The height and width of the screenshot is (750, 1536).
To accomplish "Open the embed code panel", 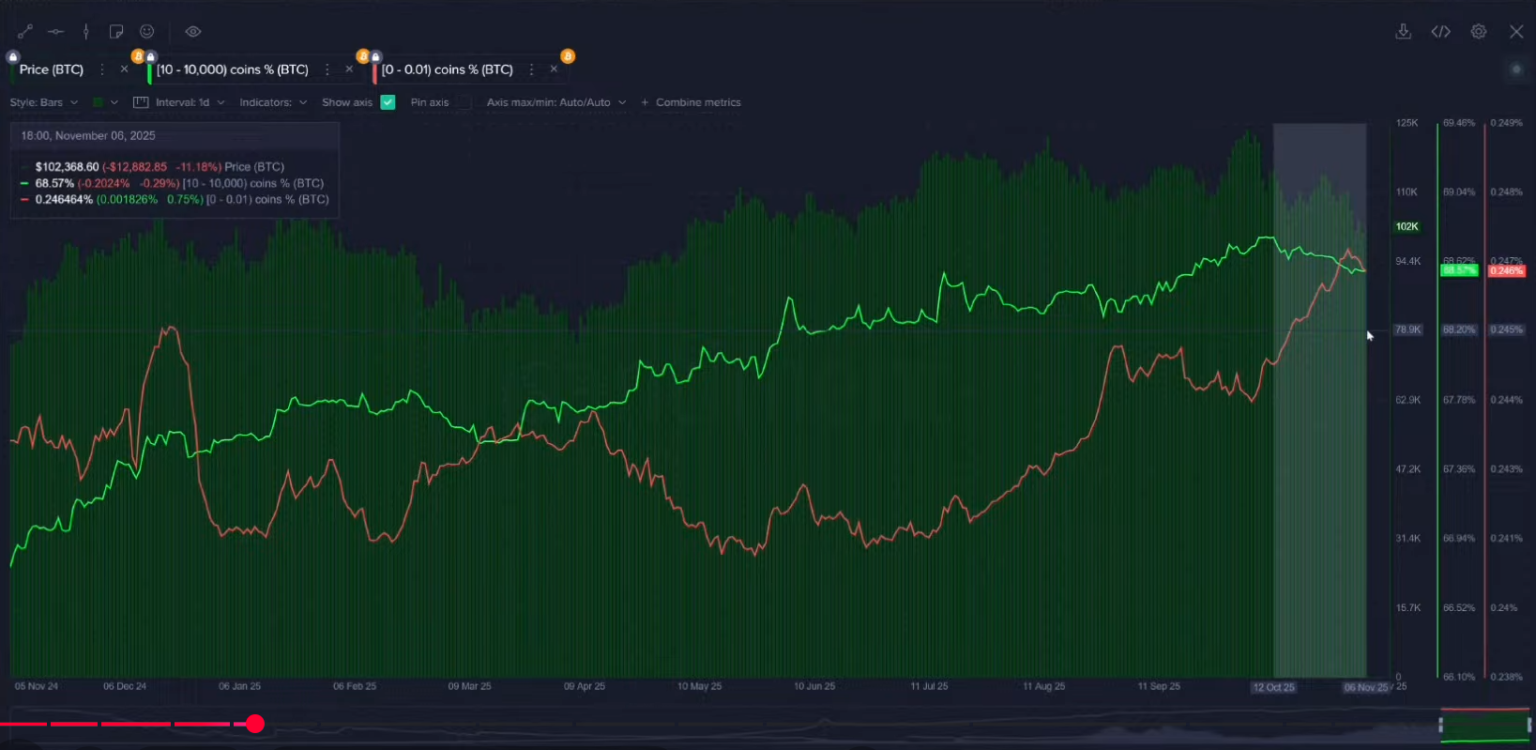I will [x=1441, y=31].
